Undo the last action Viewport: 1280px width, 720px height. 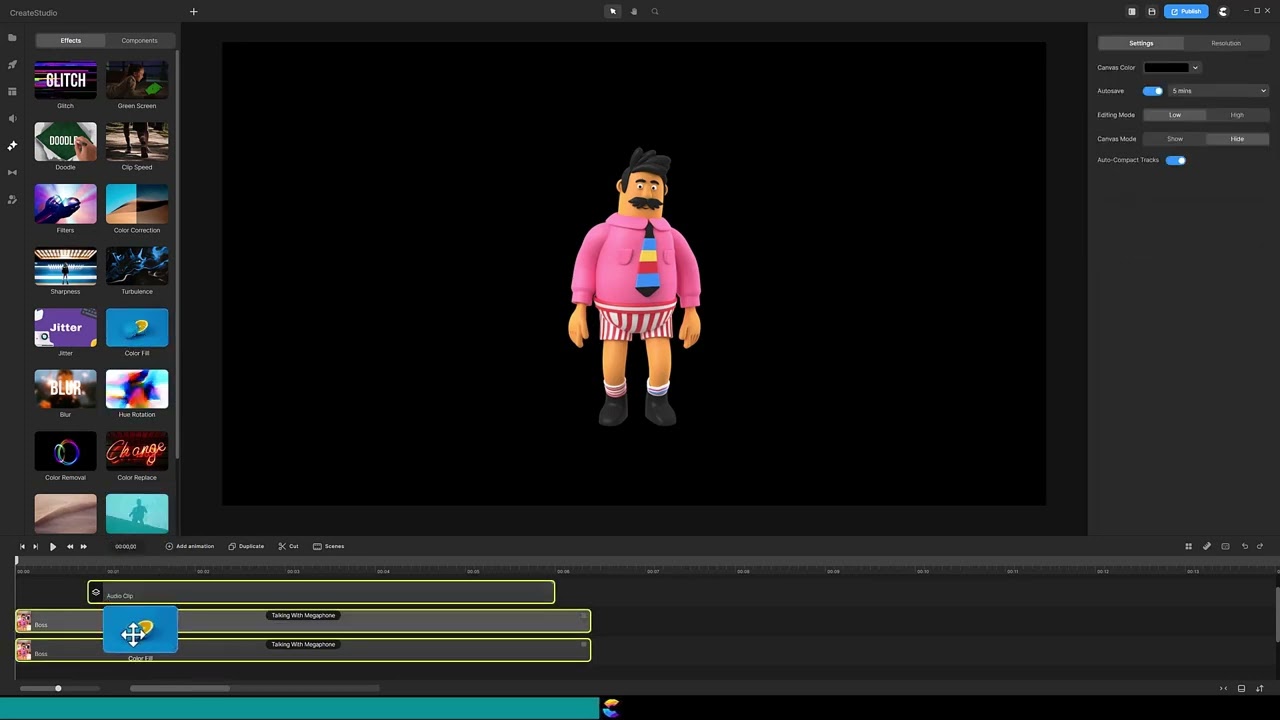(1244, 546)
